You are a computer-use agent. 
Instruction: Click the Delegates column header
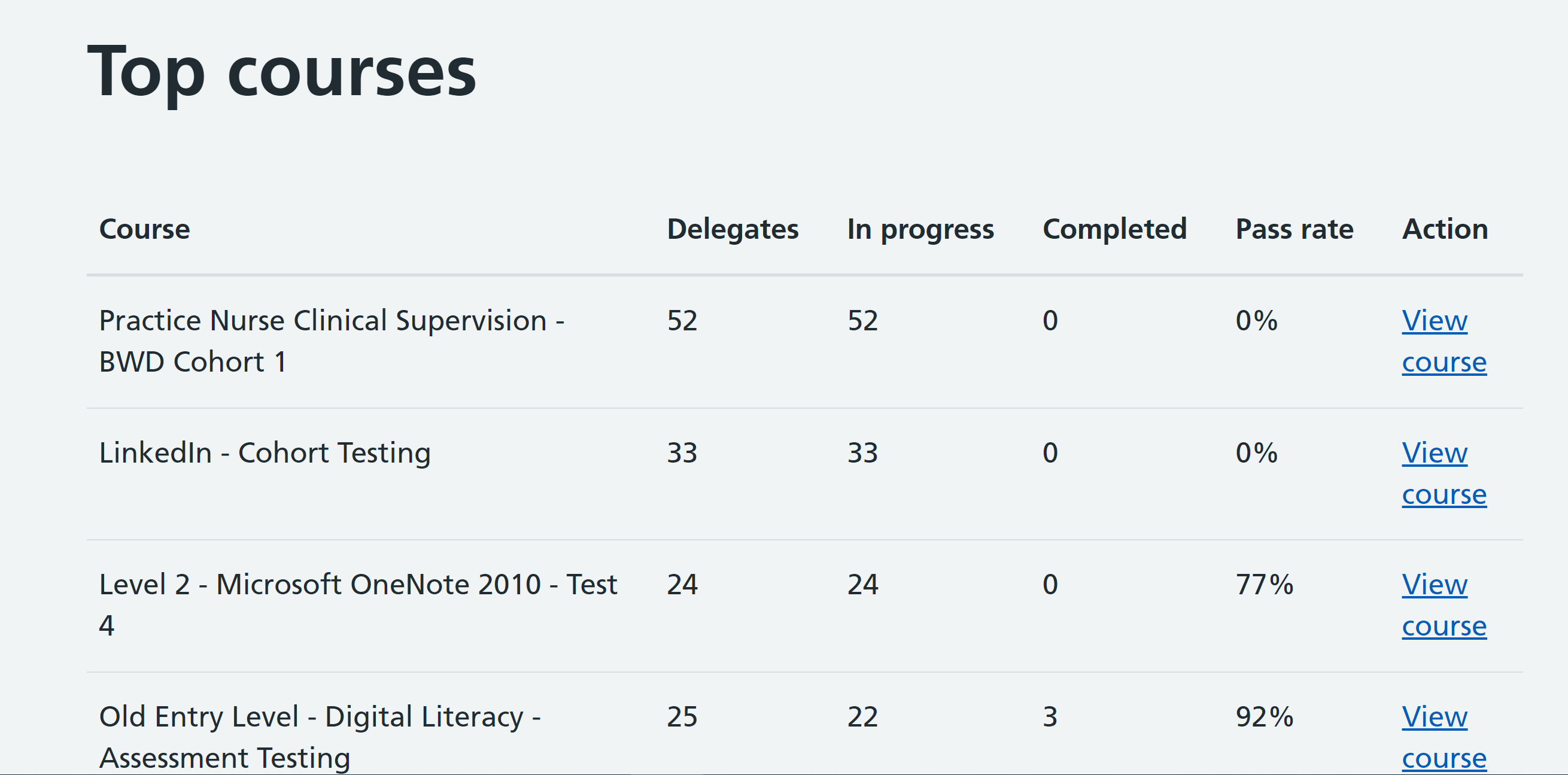pos(733,230)
